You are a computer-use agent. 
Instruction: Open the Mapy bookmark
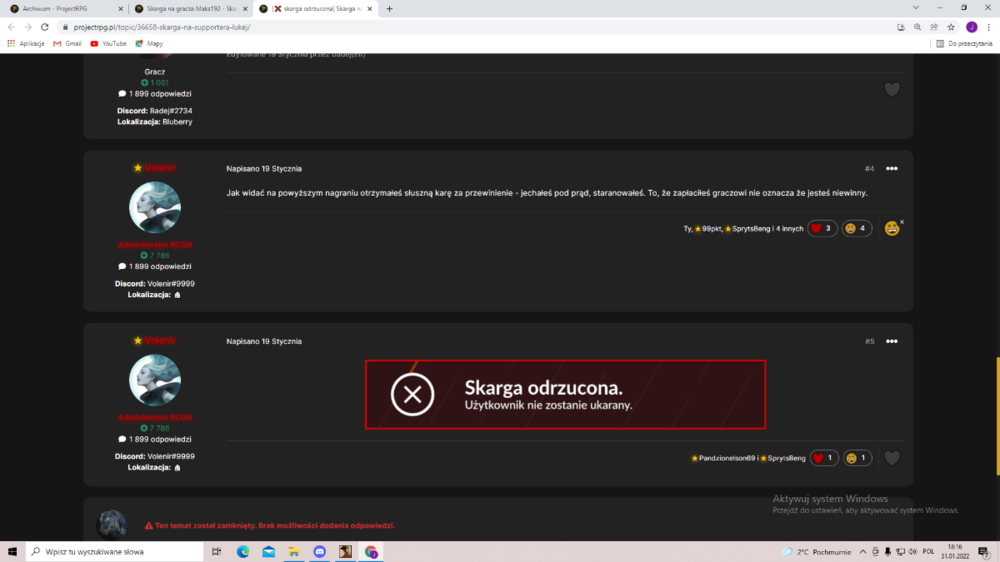point(149,43)
